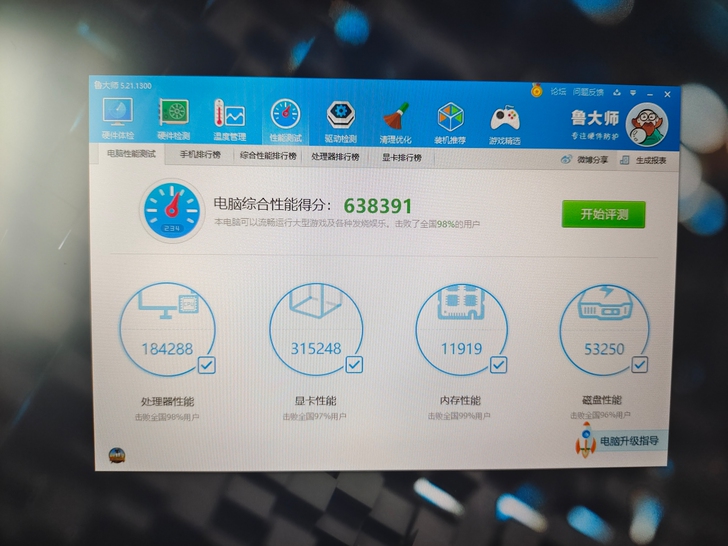Image resolution: width=728 pixels, height=546 pixels.
Task: Click the round badge icon at bottom-left
Action: point(117,455)
